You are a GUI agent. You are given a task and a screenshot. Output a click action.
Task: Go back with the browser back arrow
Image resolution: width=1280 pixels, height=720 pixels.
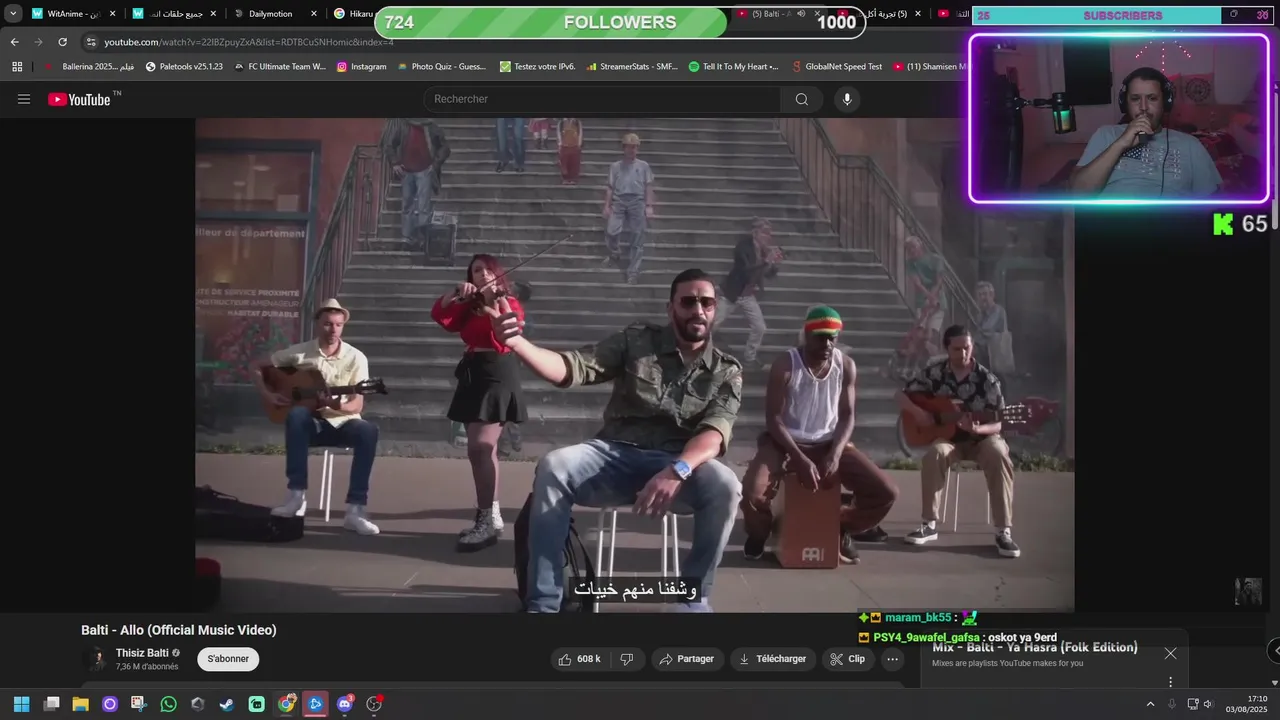point(15,42)
